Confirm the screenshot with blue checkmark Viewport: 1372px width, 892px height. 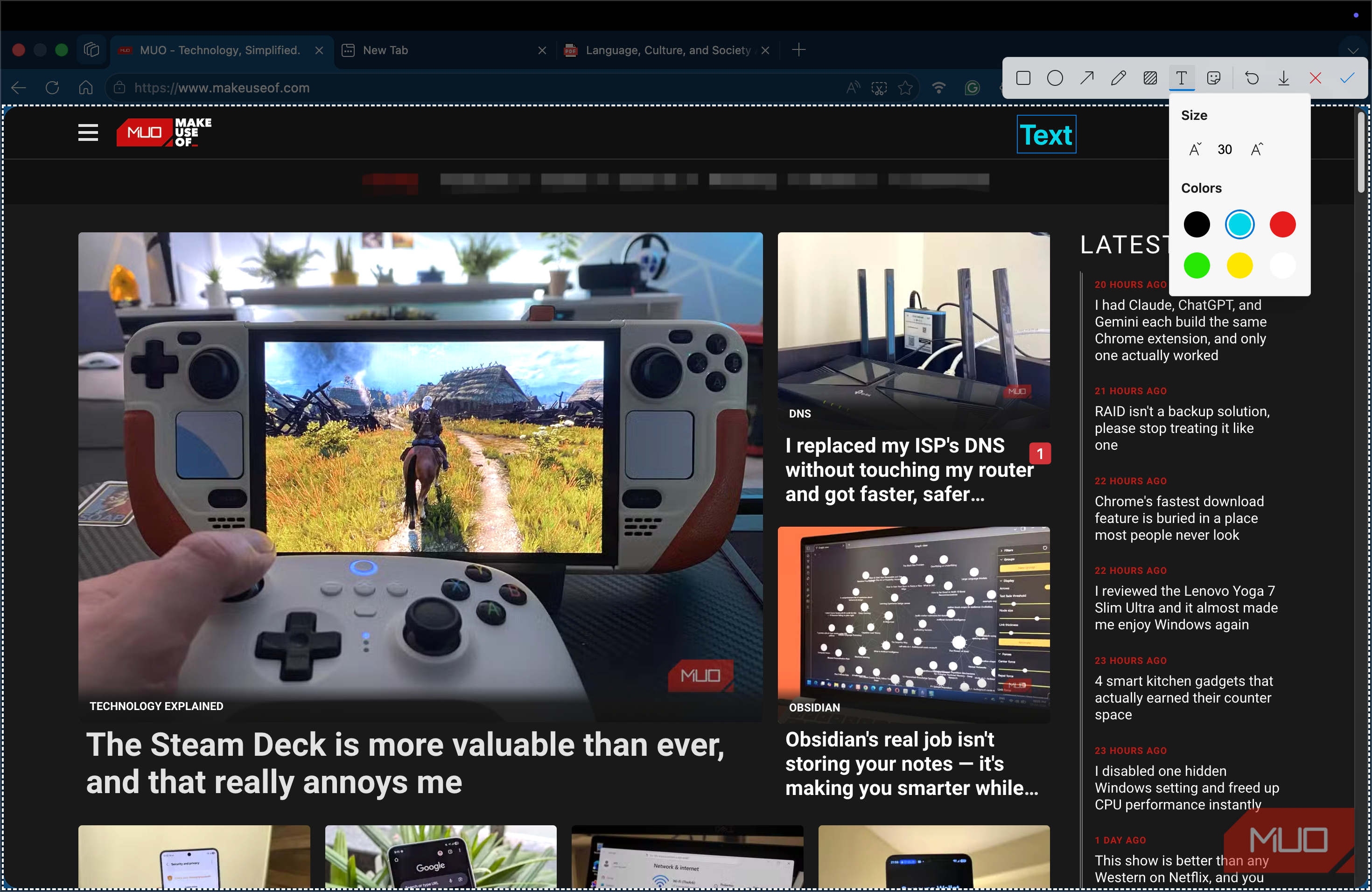click(1347, 78)
